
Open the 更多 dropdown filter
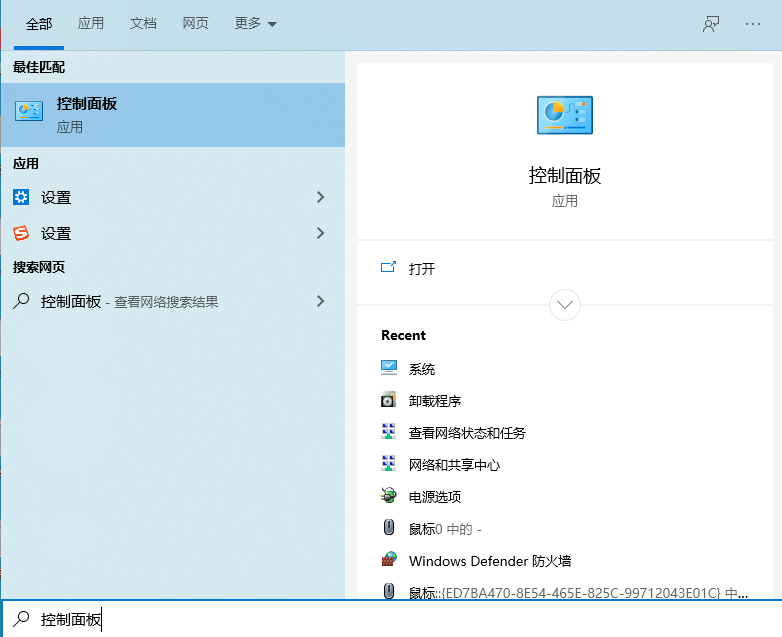tap(255, 23)
